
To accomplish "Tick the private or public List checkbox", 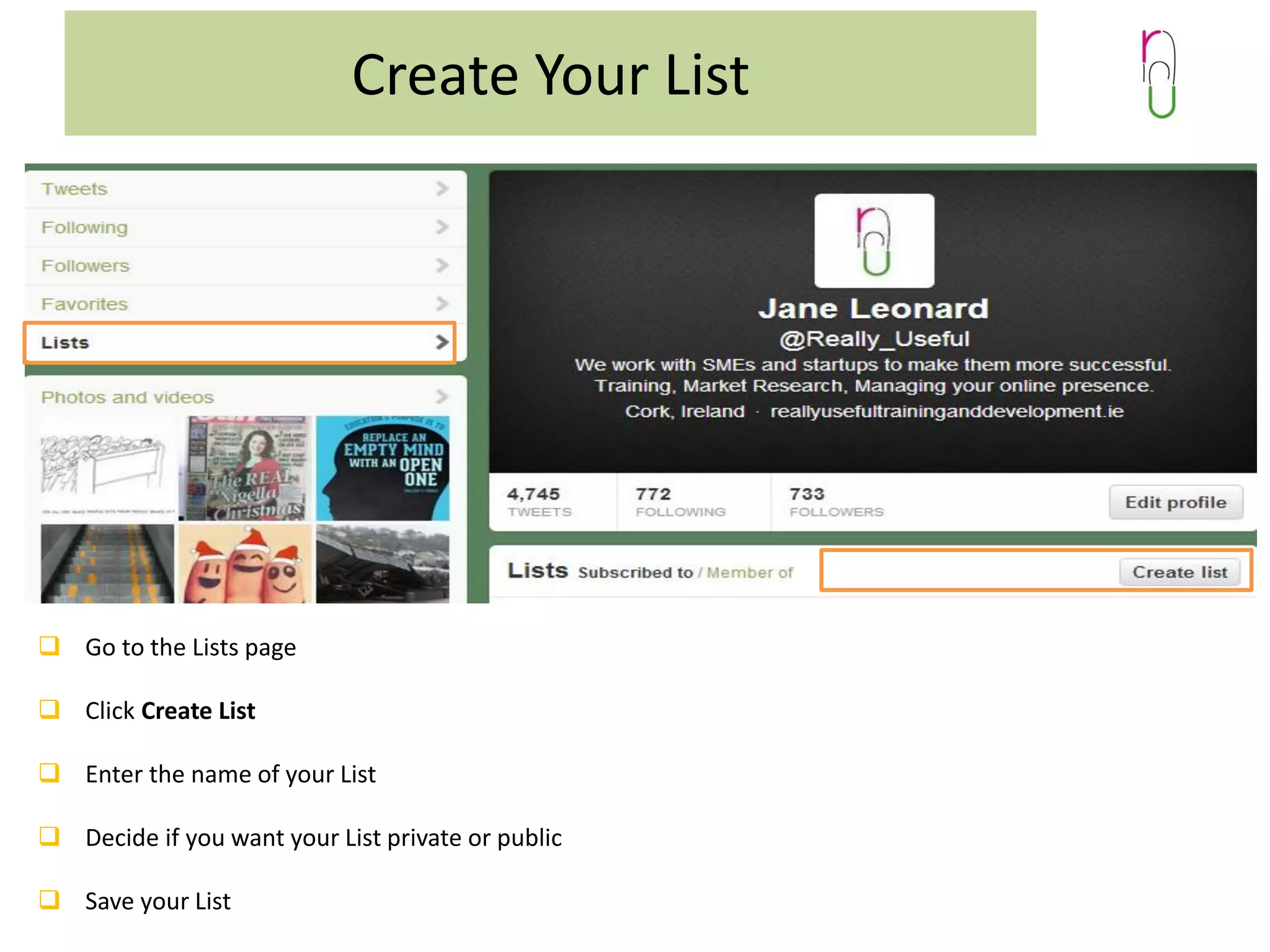I will (49, 836).
